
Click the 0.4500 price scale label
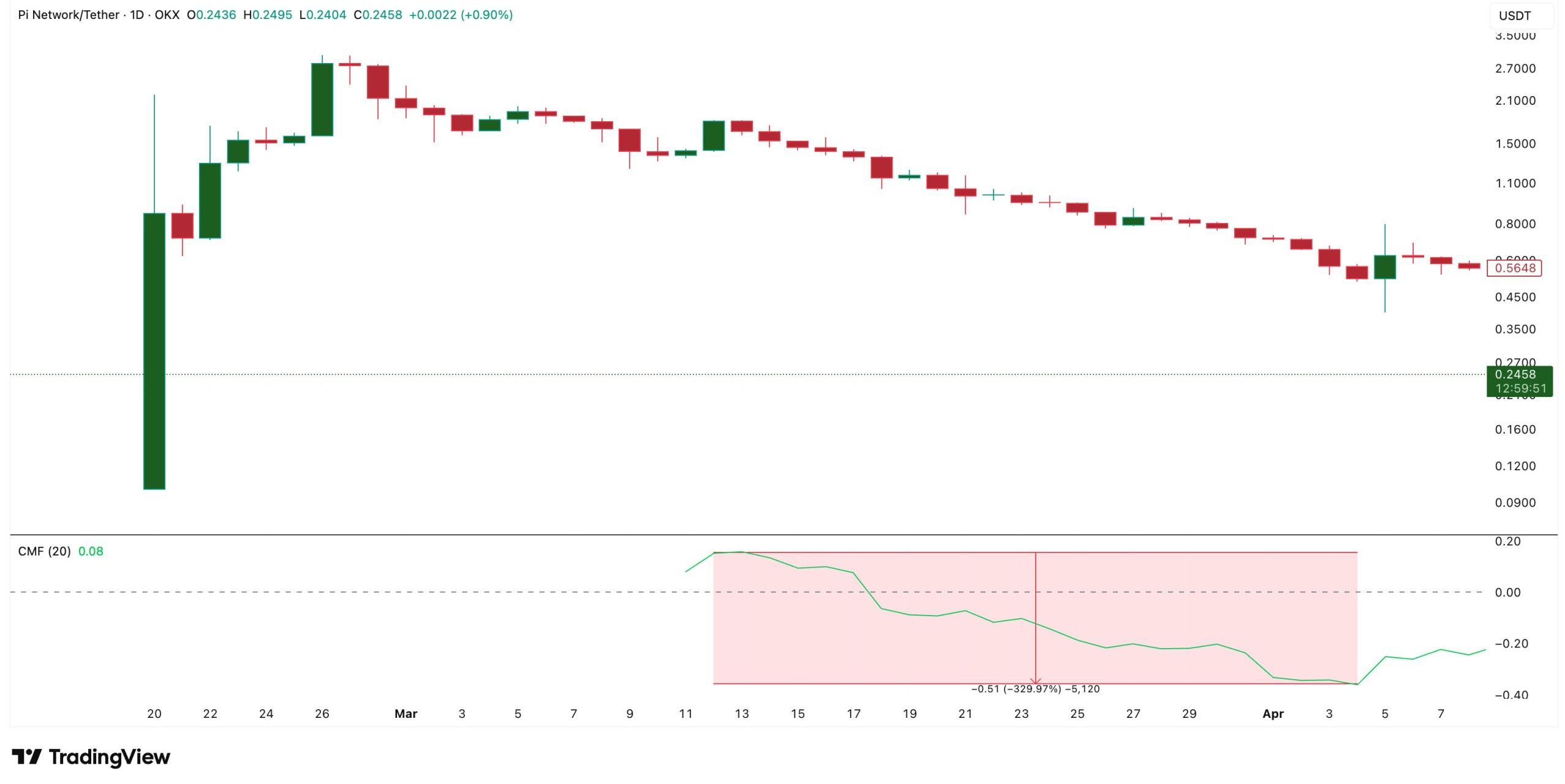1515,297
